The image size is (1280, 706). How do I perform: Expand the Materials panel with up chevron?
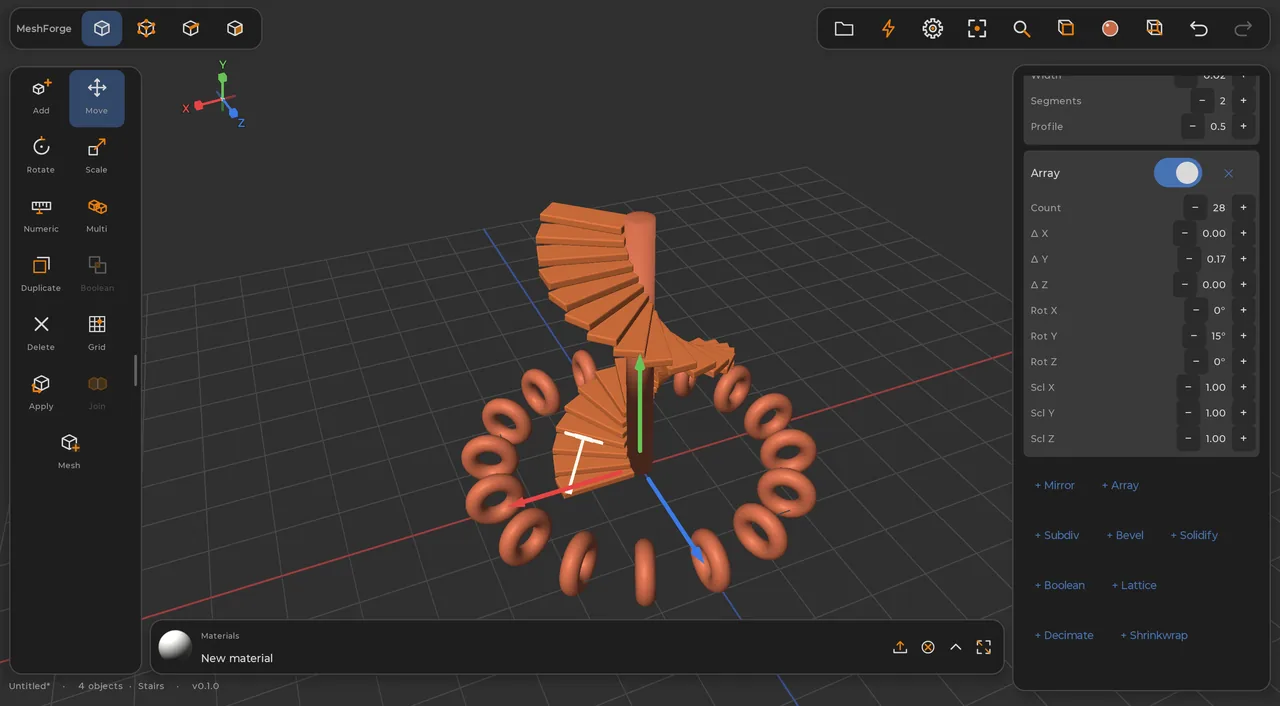pos(956,647)
